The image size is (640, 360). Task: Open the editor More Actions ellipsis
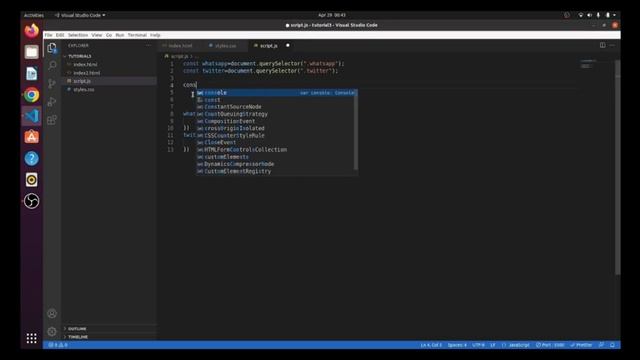click(612, 45)
